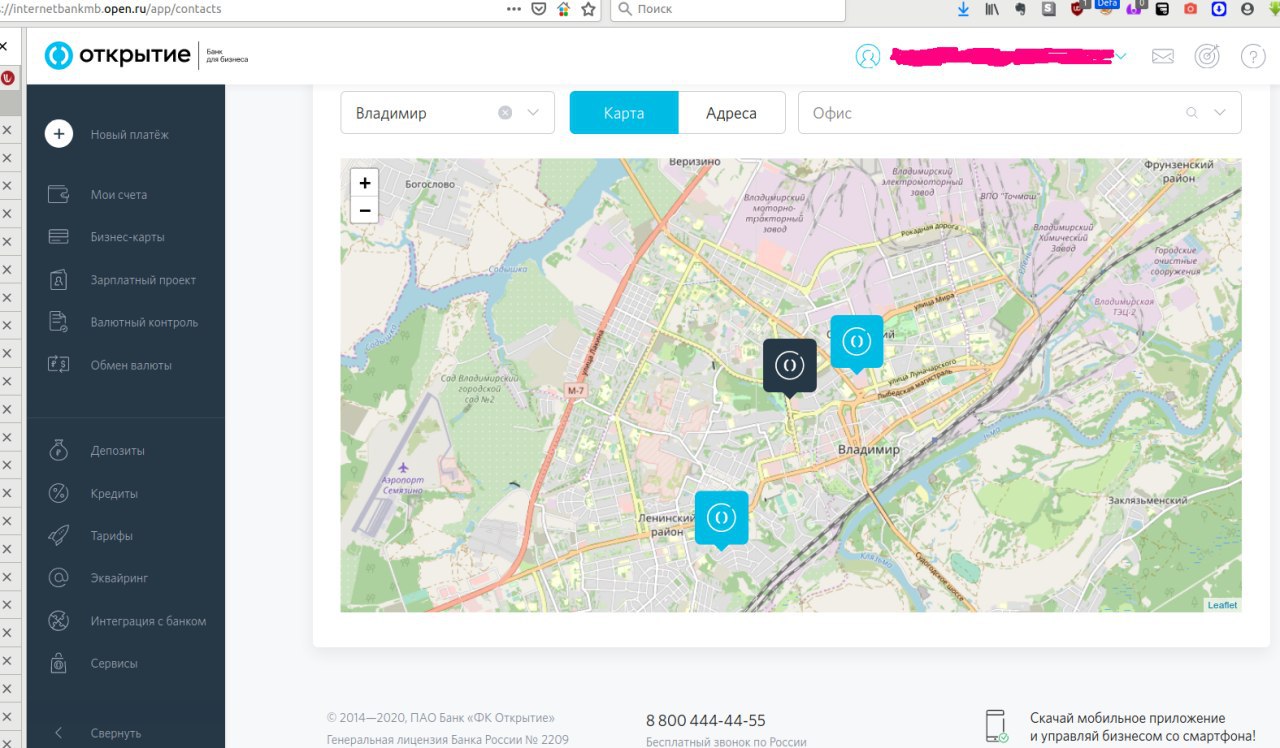Click the search magnifier in Офис field
Image resolution: width=1280 pixels, height=748 pixels.
pos(1191,113)
